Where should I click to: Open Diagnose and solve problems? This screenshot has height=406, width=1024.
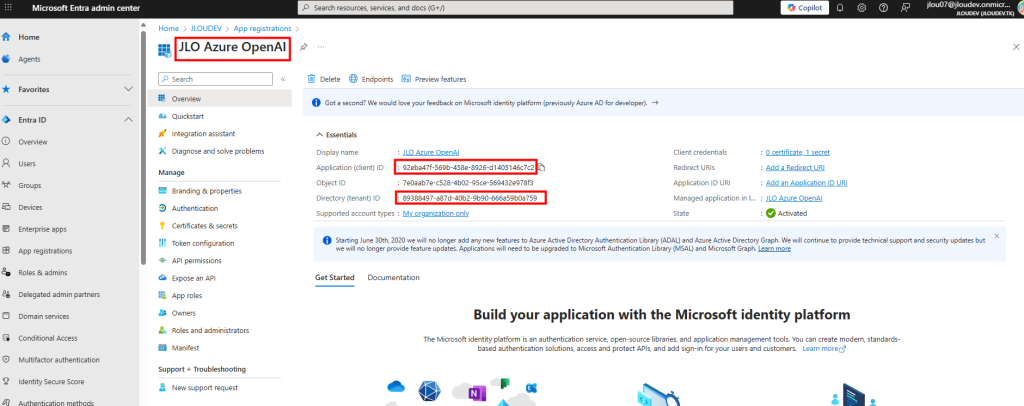(220, 151)
